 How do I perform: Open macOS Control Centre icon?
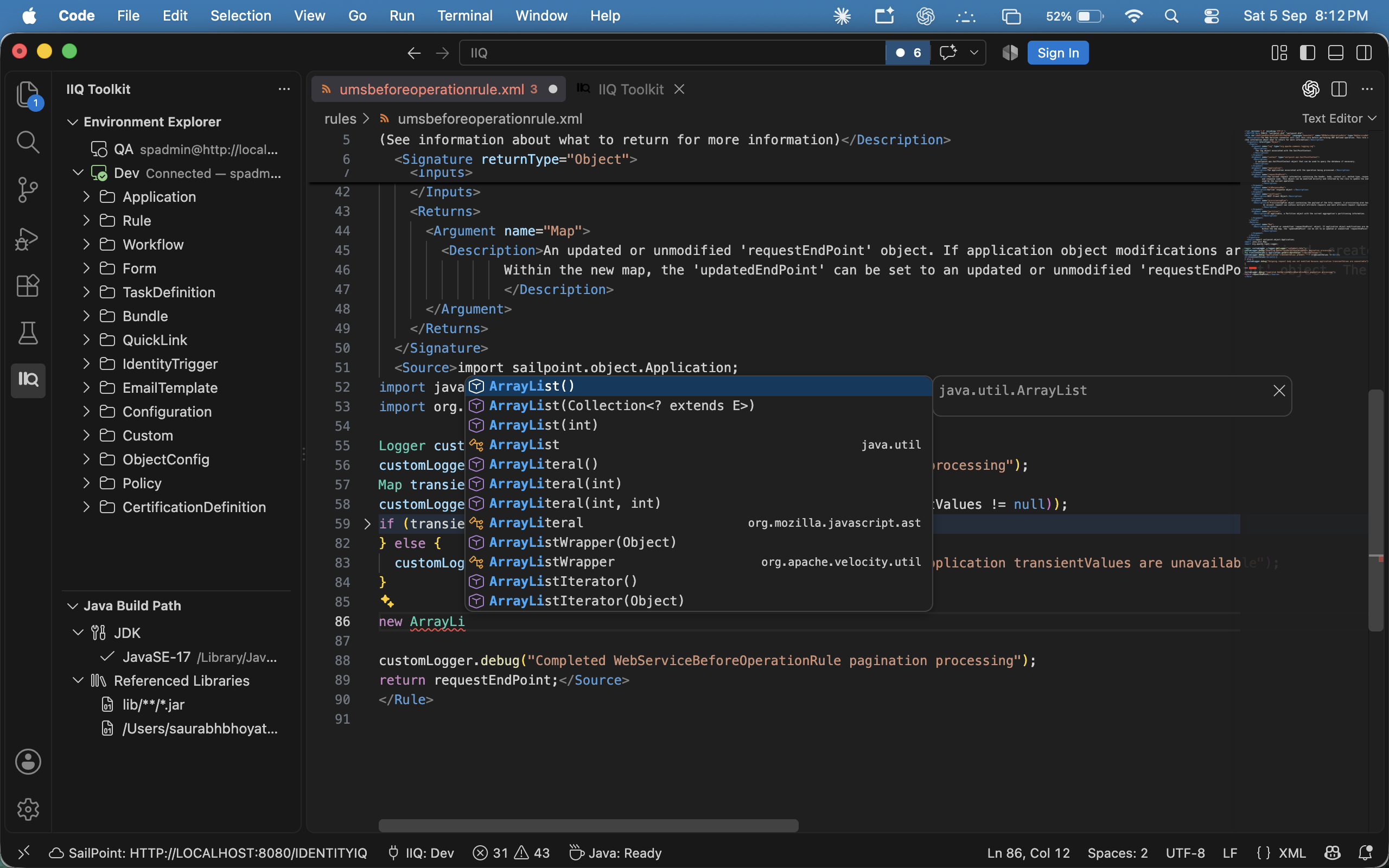[x=1211, y=16]
